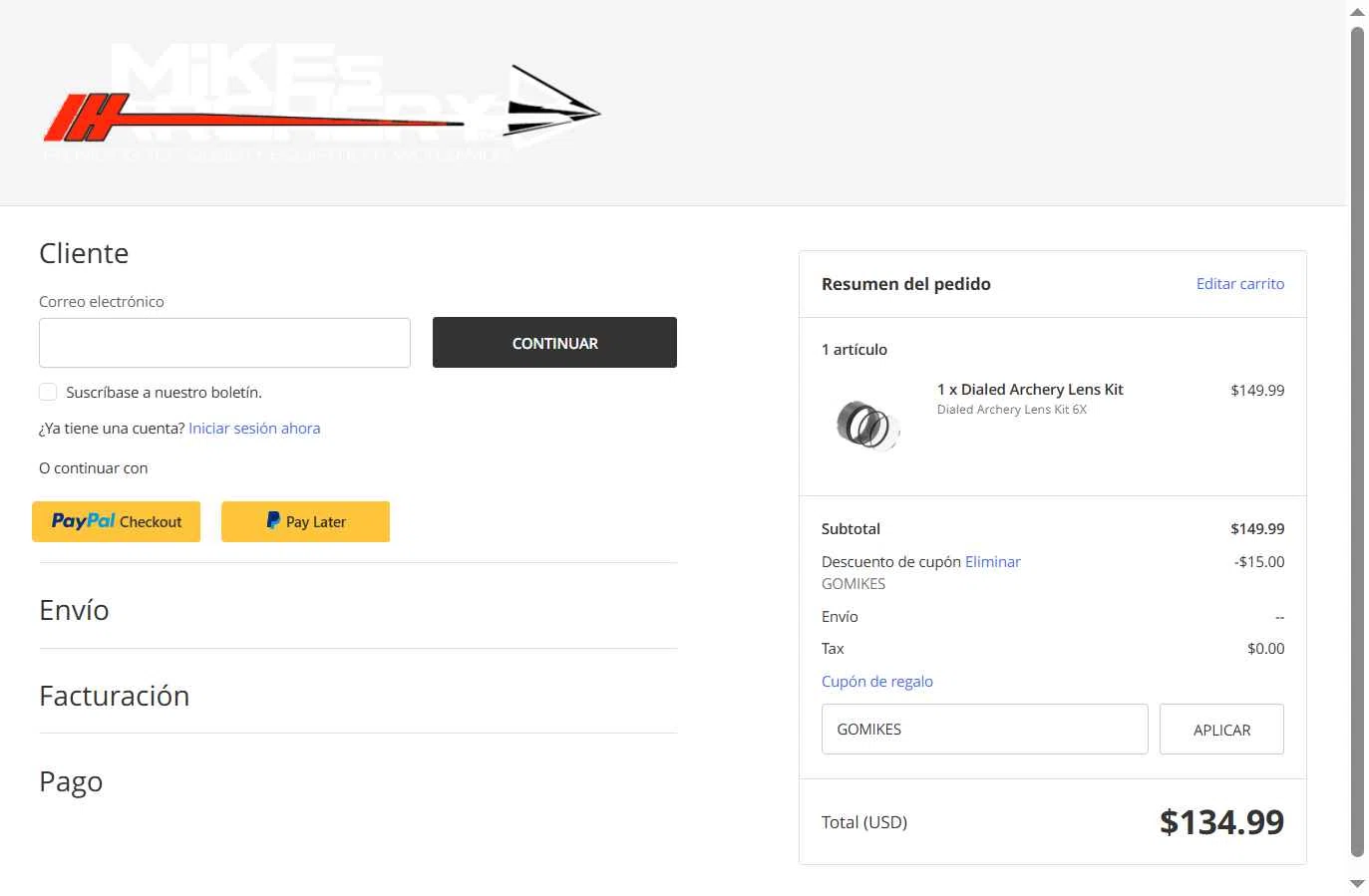Open the Iniciar sesión ahora link

(x=254, y=429)
